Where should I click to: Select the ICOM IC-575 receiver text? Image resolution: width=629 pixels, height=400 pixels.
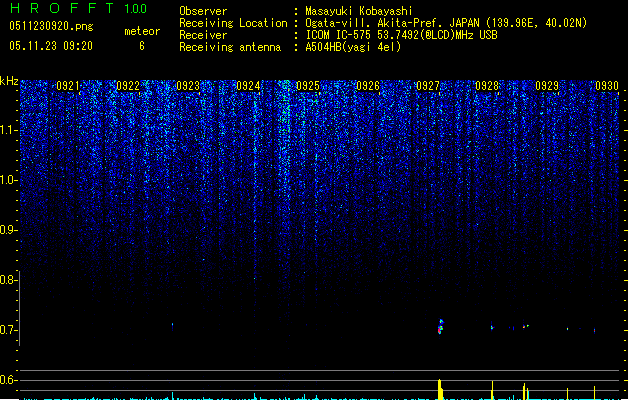point(401,35)
